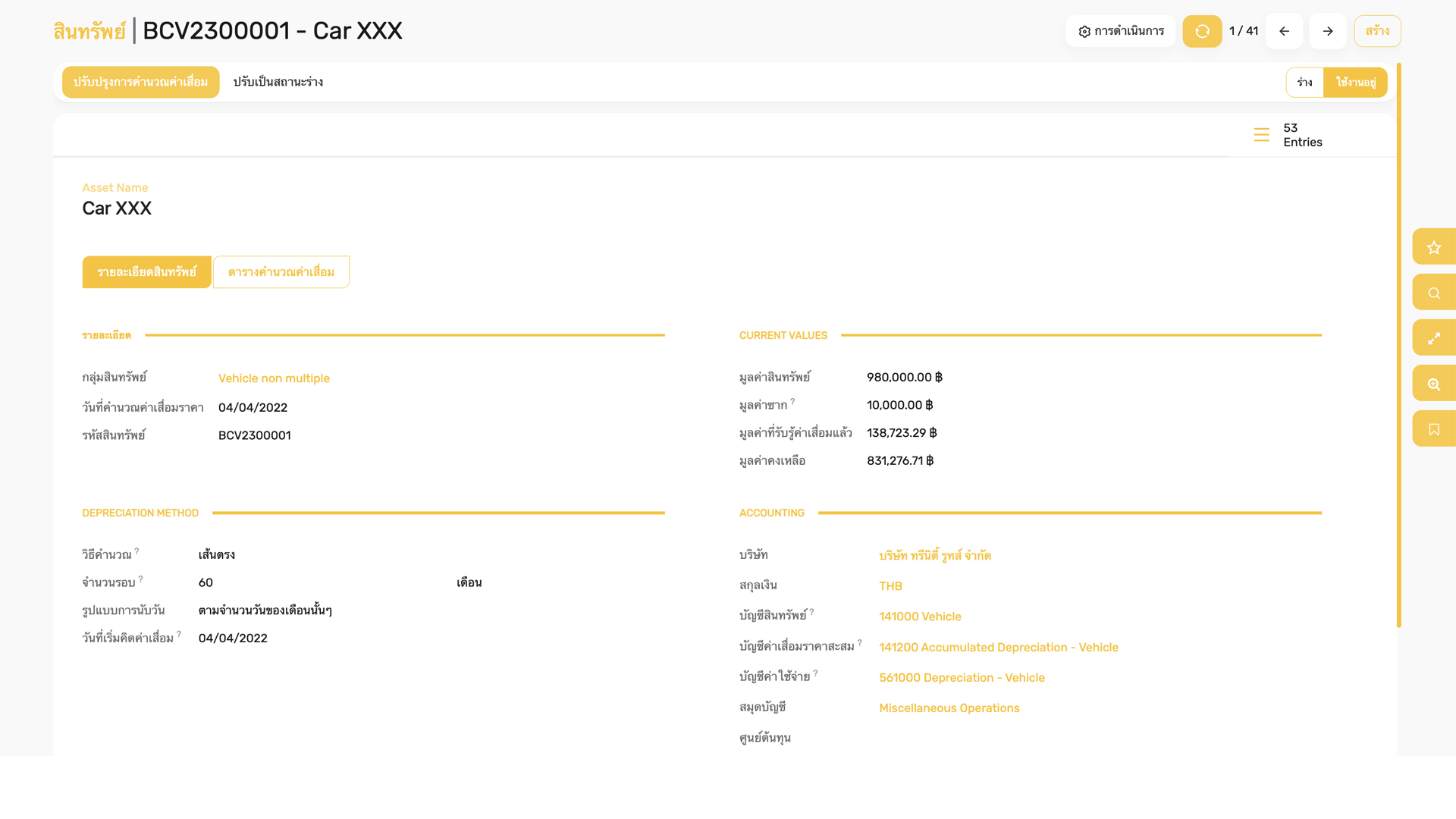Screen dimensions: 1456x819
Task: Click the search magnifier icon in right sidebar
Action: [x=1433, y=293]
